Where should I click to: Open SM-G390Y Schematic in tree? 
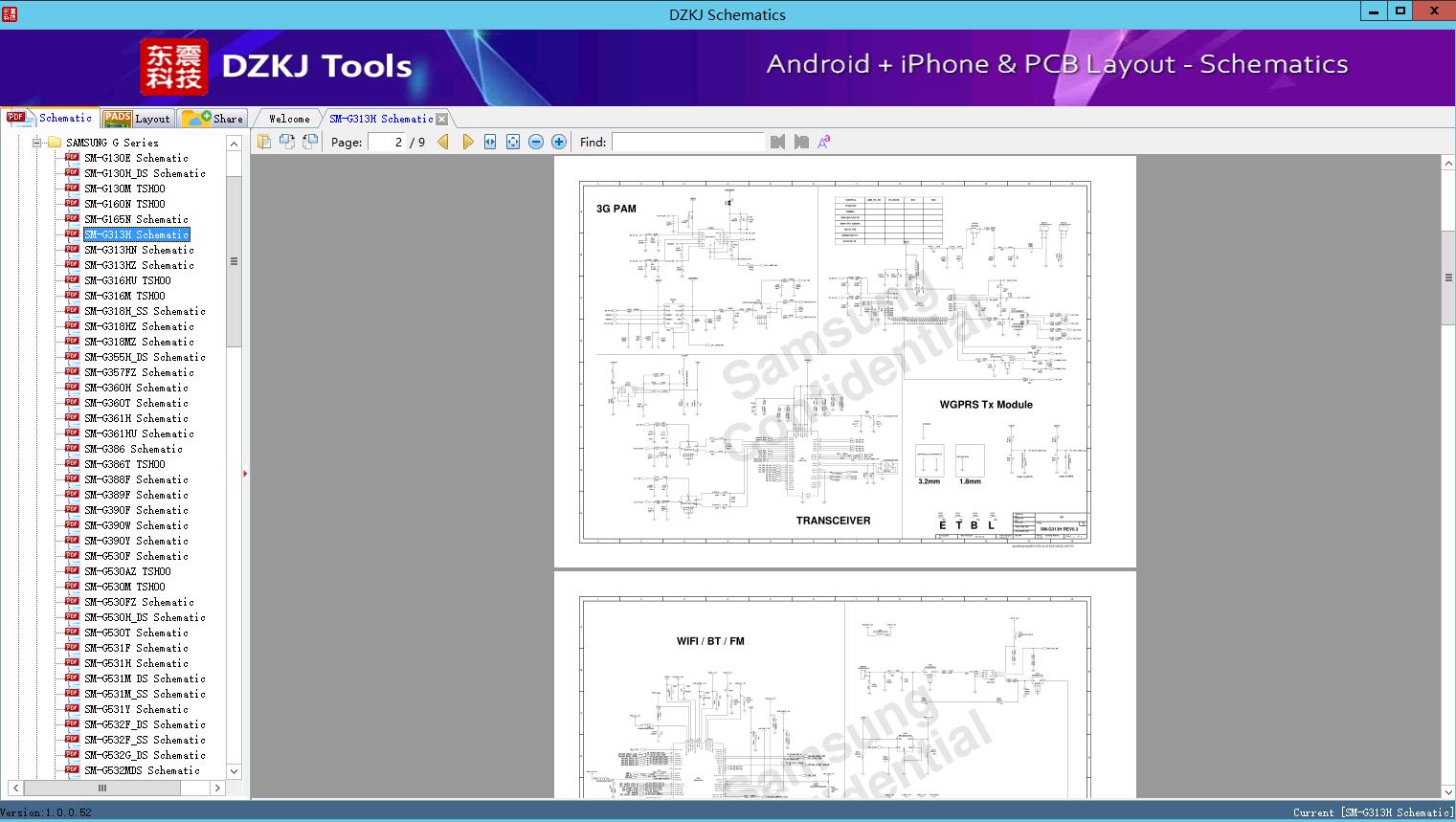tap(136, 541)
